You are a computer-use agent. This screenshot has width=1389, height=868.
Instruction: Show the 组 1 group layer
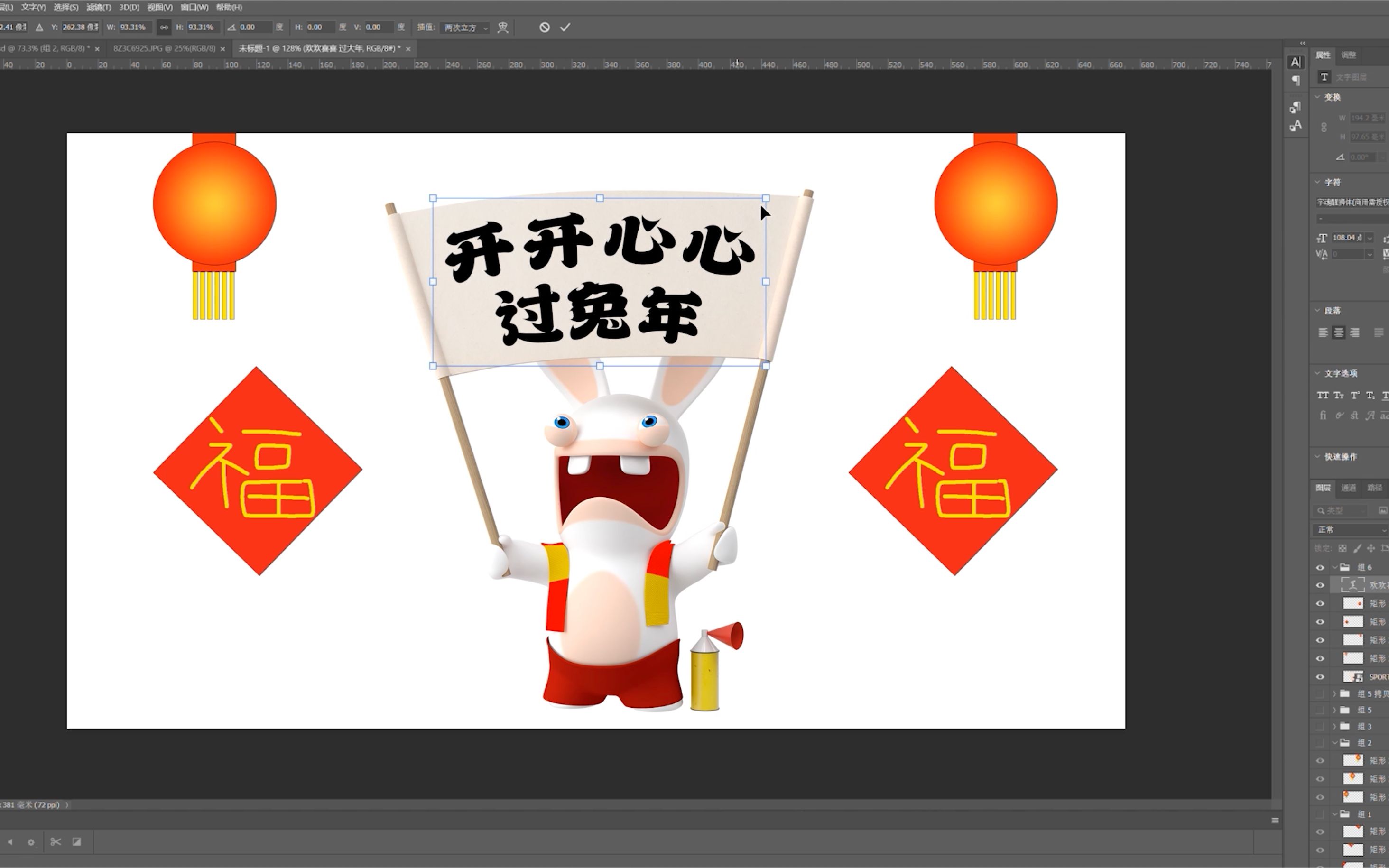pyautogui.click(x=1320, y=814)
